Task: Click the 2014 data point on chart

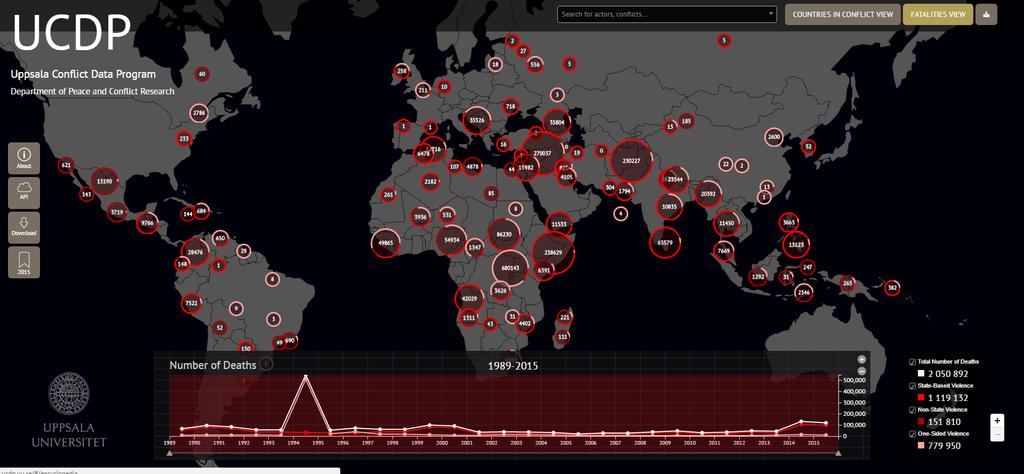Action: pos(801,422)
